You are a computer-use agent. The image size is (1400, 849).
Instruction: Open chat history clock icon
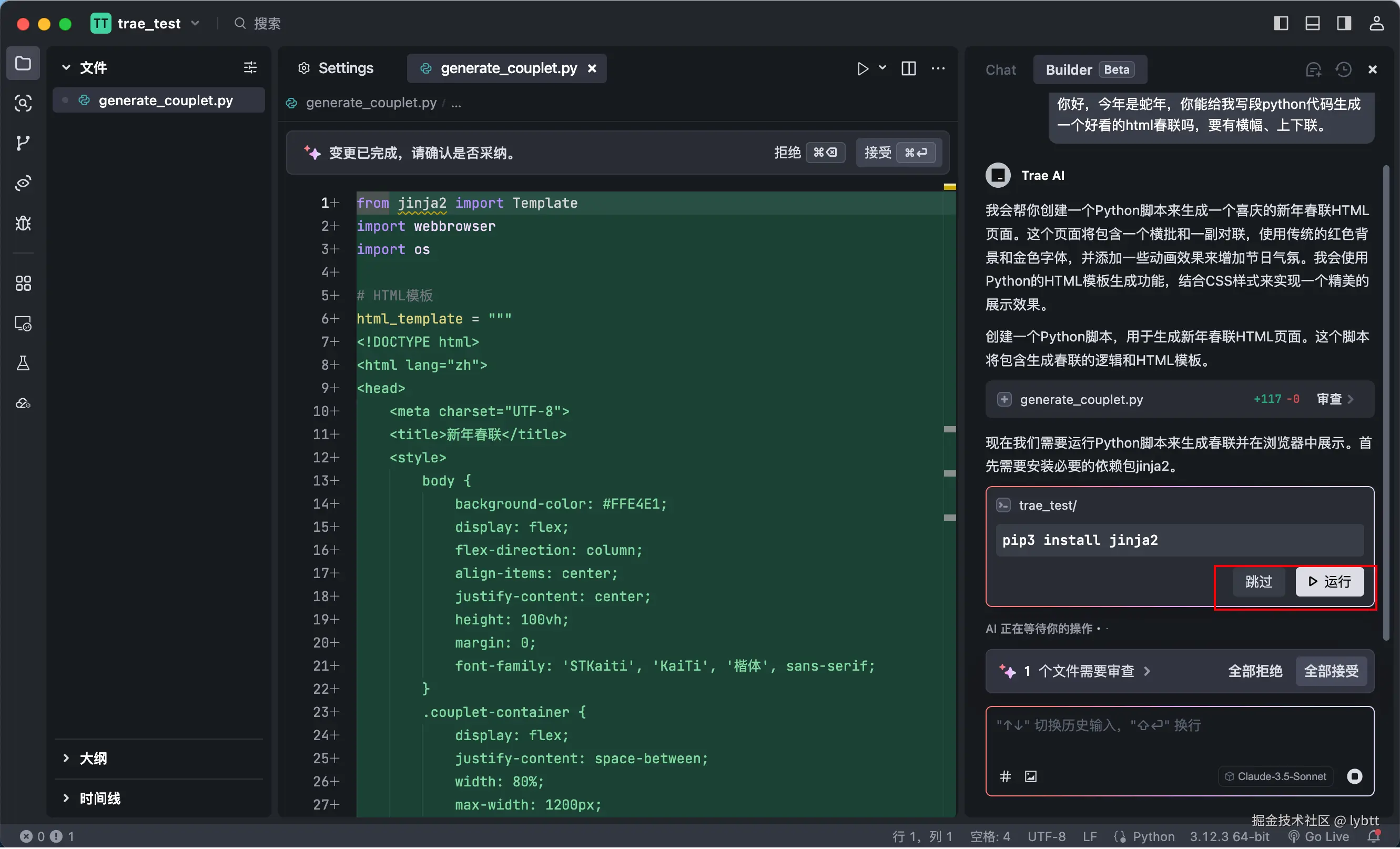click(x=1343, y=69)
